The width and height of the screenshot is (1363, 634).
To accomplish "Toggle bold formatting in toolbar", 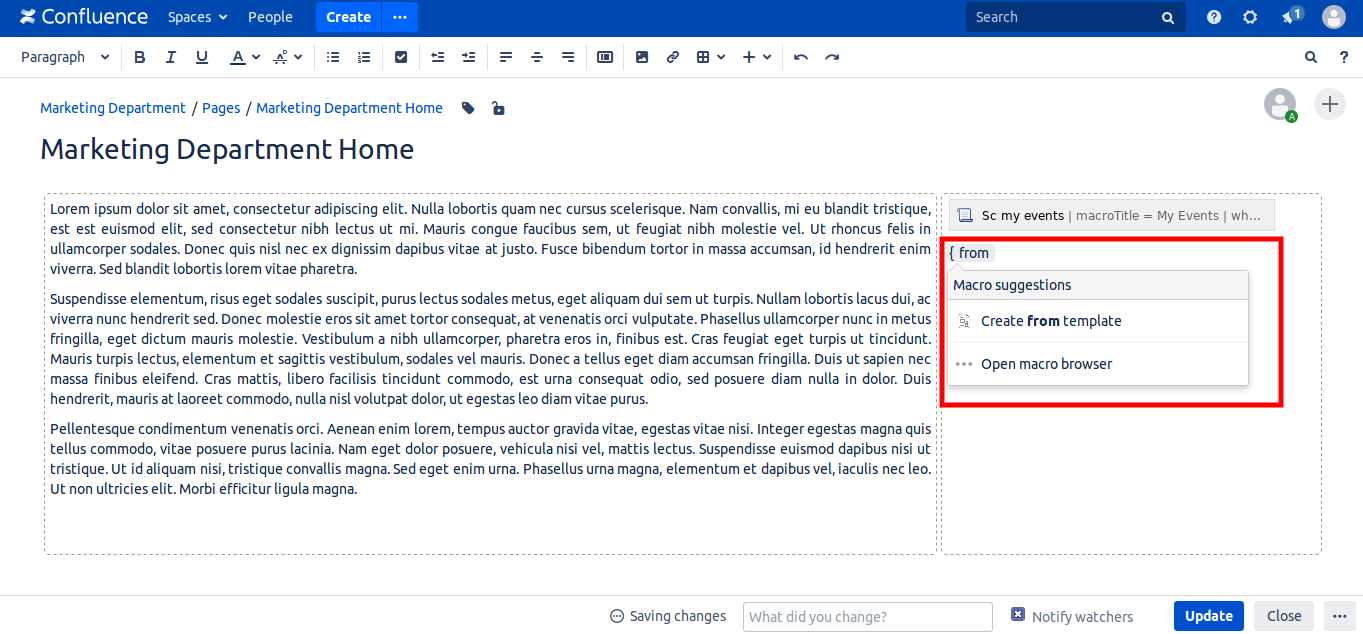I will pyautogui.click(x=140, y=57).
